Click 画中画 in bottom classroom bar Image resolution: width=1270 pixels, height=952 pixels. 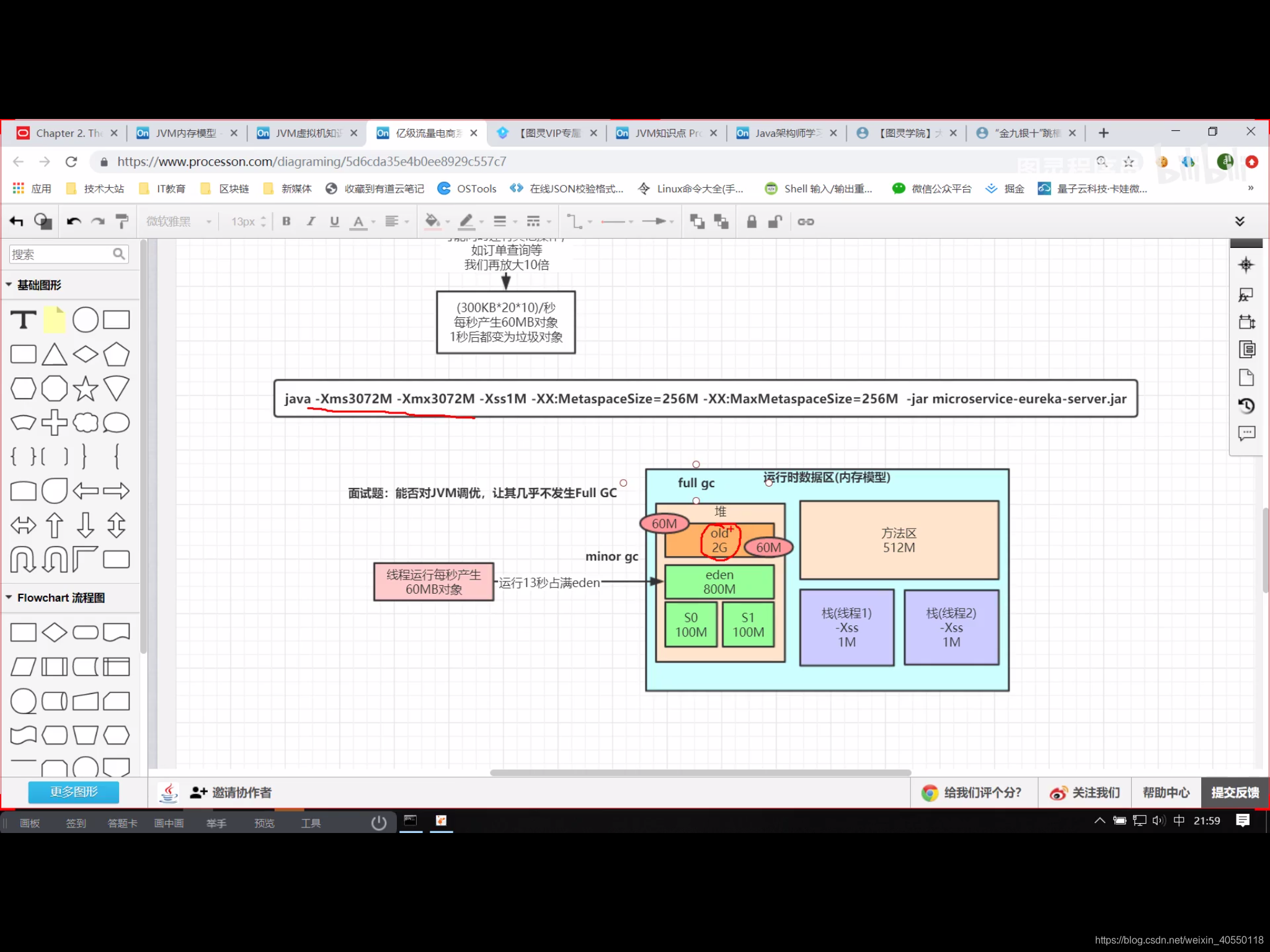click(169, 823)
